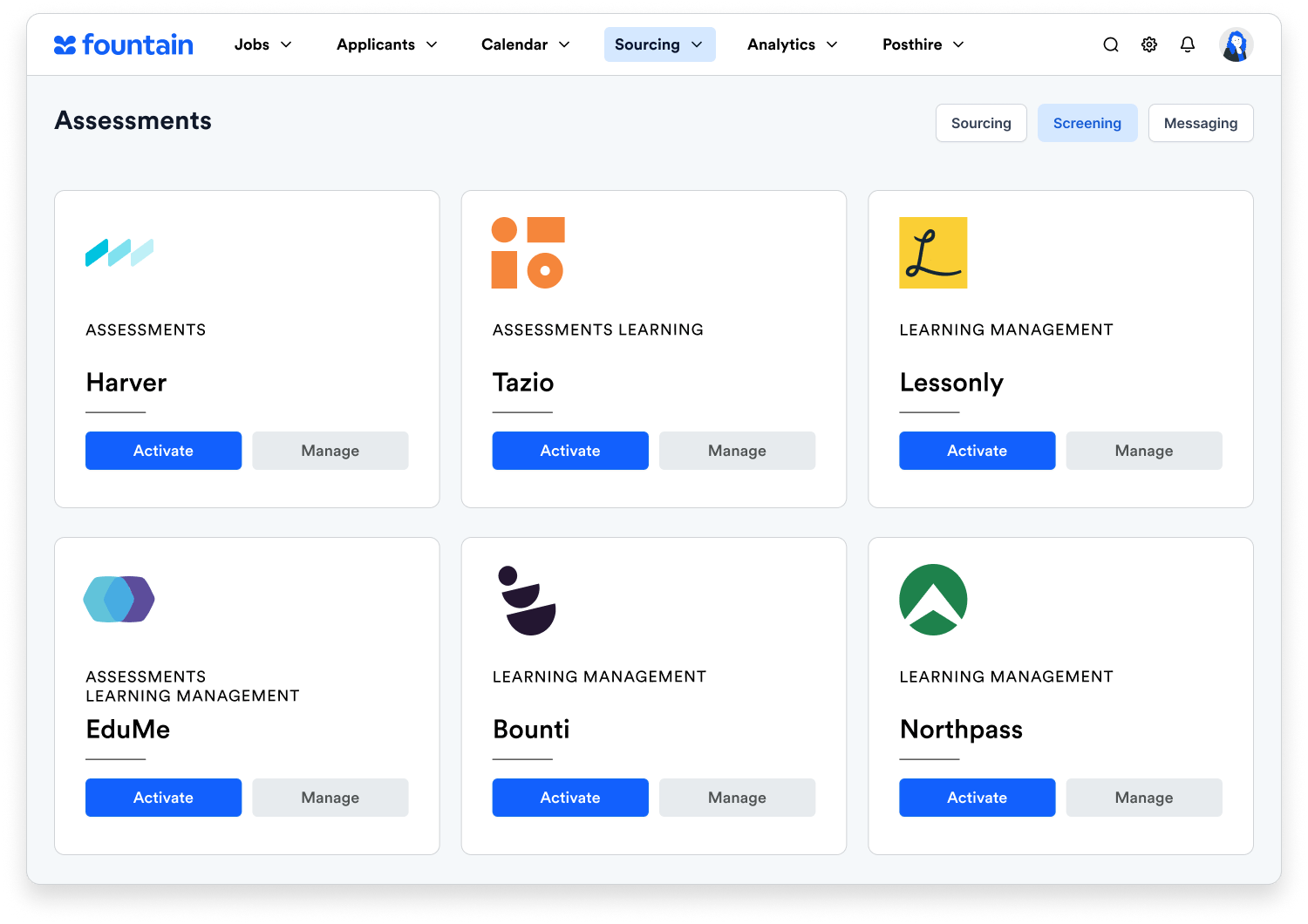Click the user profile avatar

(x=1235, y=44)
